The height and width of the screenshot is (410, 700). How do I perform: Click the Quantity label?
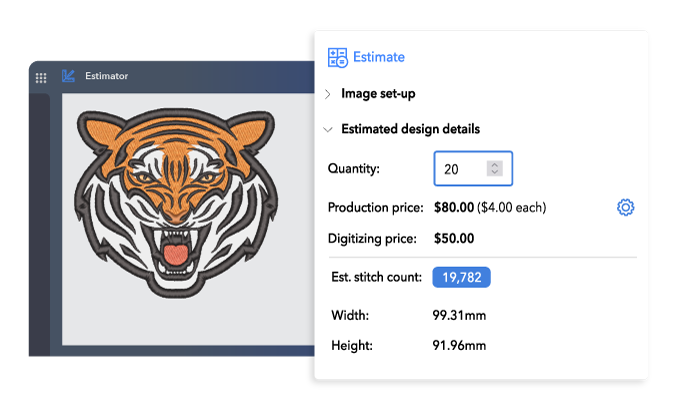pos(354,169)
